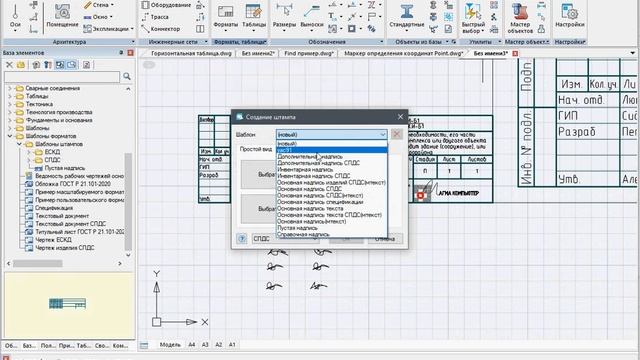640x360 pixels.
Task: Open the Оси axes tool
Action: (x=15, y=16)
